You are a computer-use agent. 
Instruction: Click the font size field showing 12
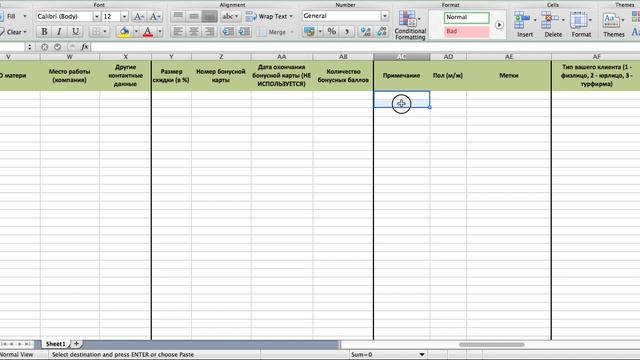111,16
